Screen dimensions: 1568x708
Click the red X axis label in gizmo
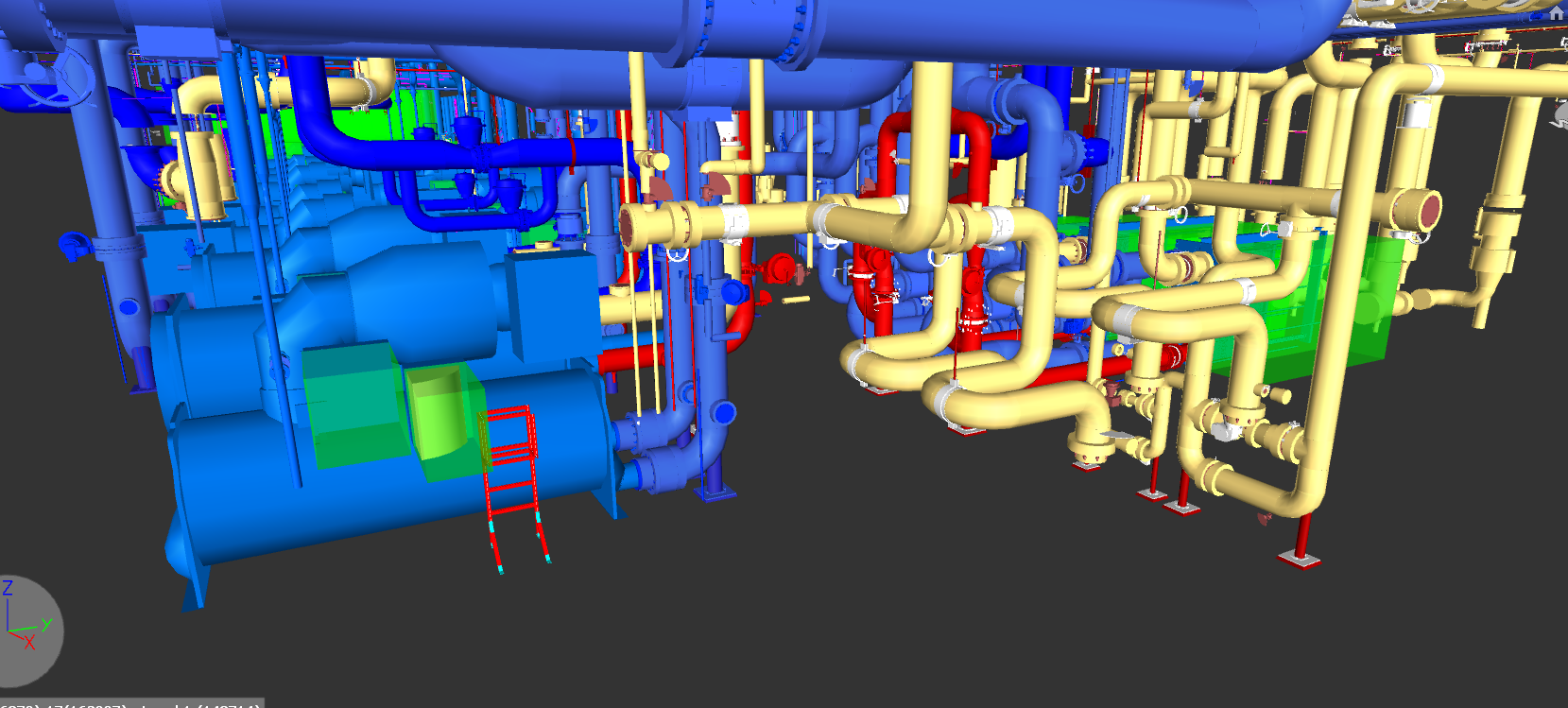tap(29, 643)
